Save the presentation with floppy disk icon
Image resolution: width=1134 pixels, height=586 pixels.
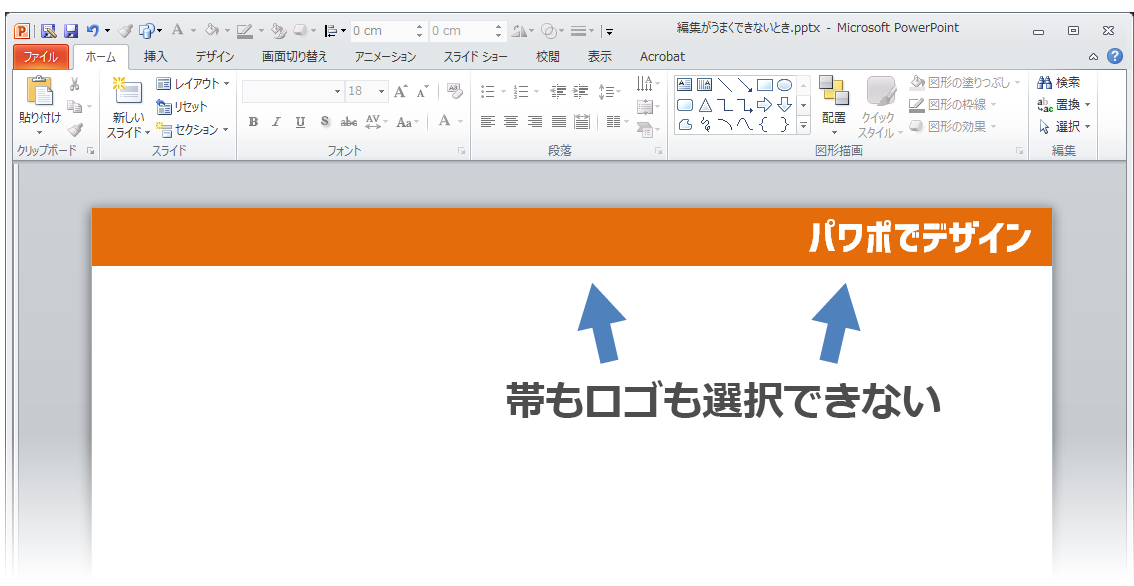[x=71, y=30]
